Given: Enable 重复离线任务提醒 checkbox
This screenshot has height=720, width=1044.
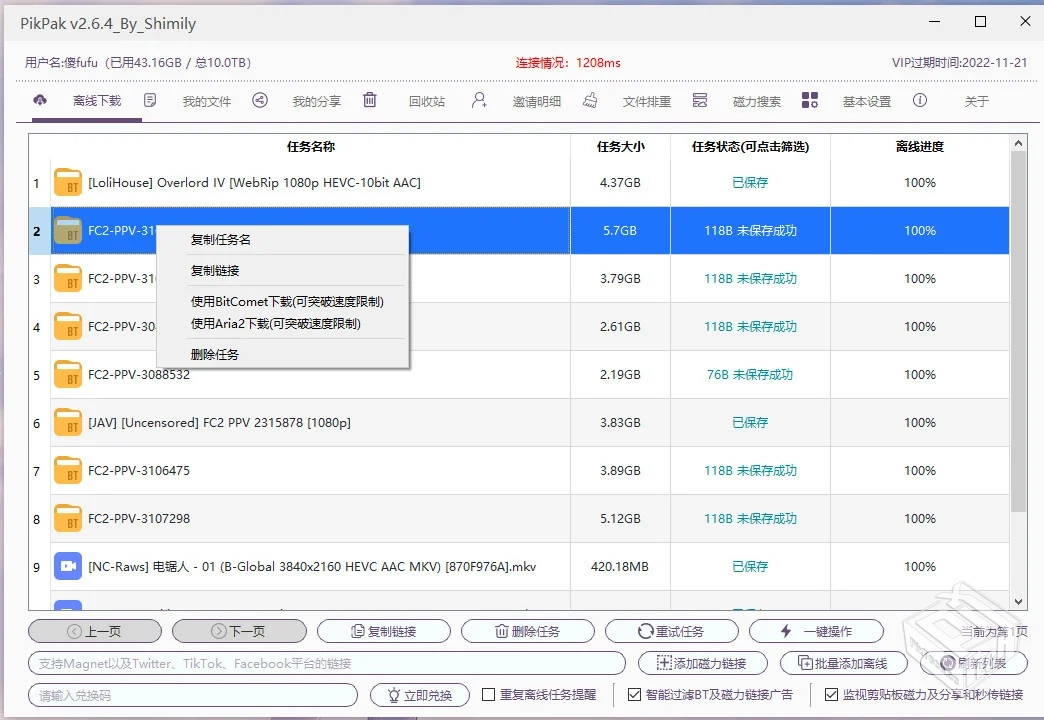Looking at the screenshot, I should pyautogui.click(x=489, y=695).
